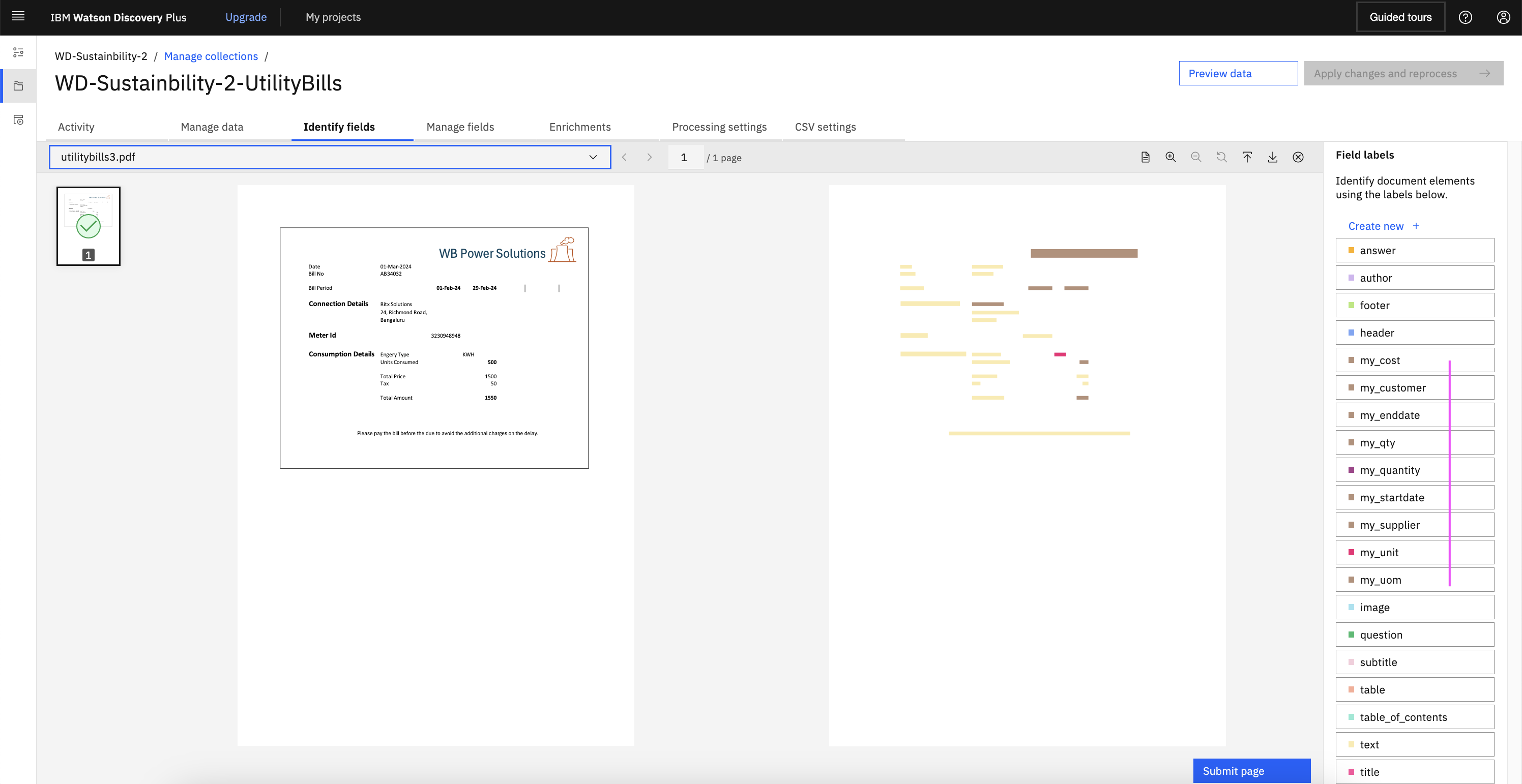Open the Manage collections folder sidebar icon
This screenshot has height=784, width=1522.
tap(18, 86)
